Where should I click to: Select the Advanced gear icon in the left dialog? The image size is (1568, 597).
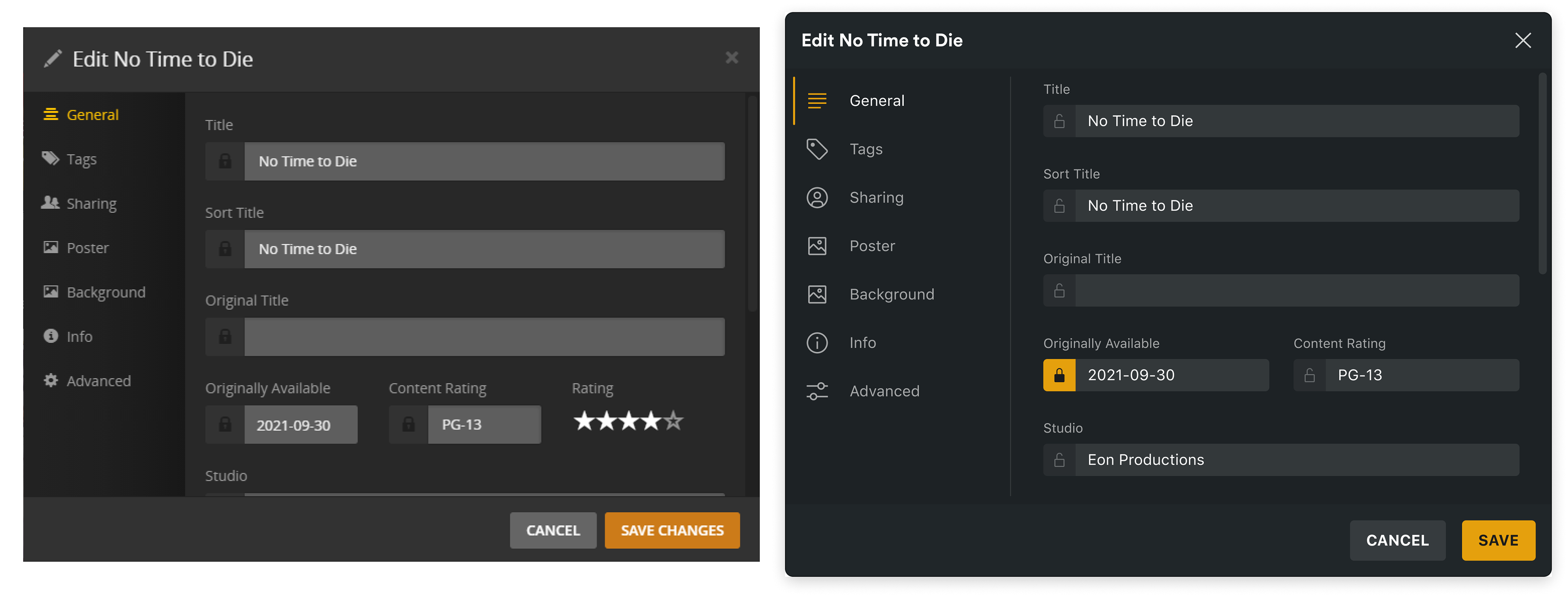(x=51, y=380)
